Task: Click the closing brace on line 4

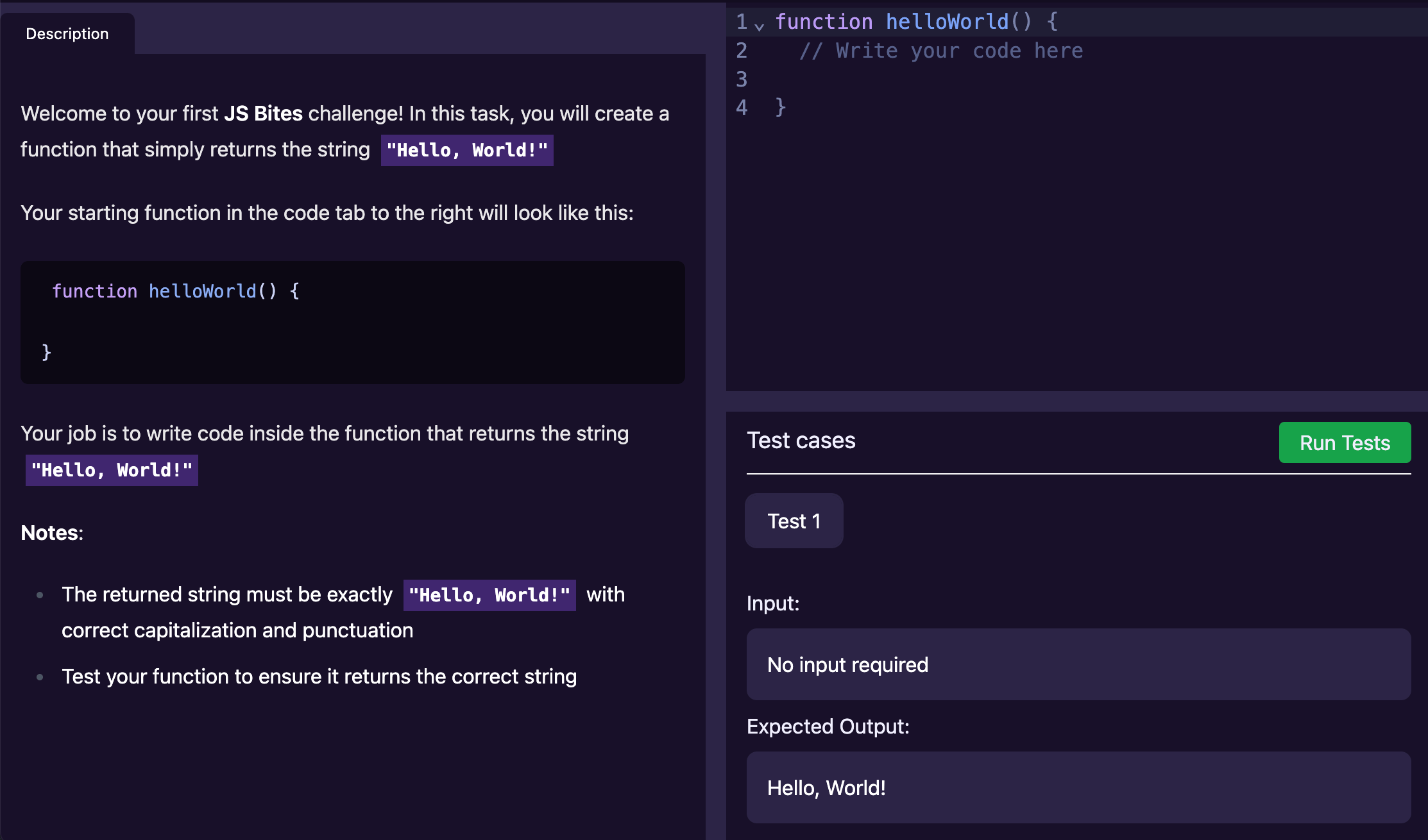Action: tap(780, 107)
